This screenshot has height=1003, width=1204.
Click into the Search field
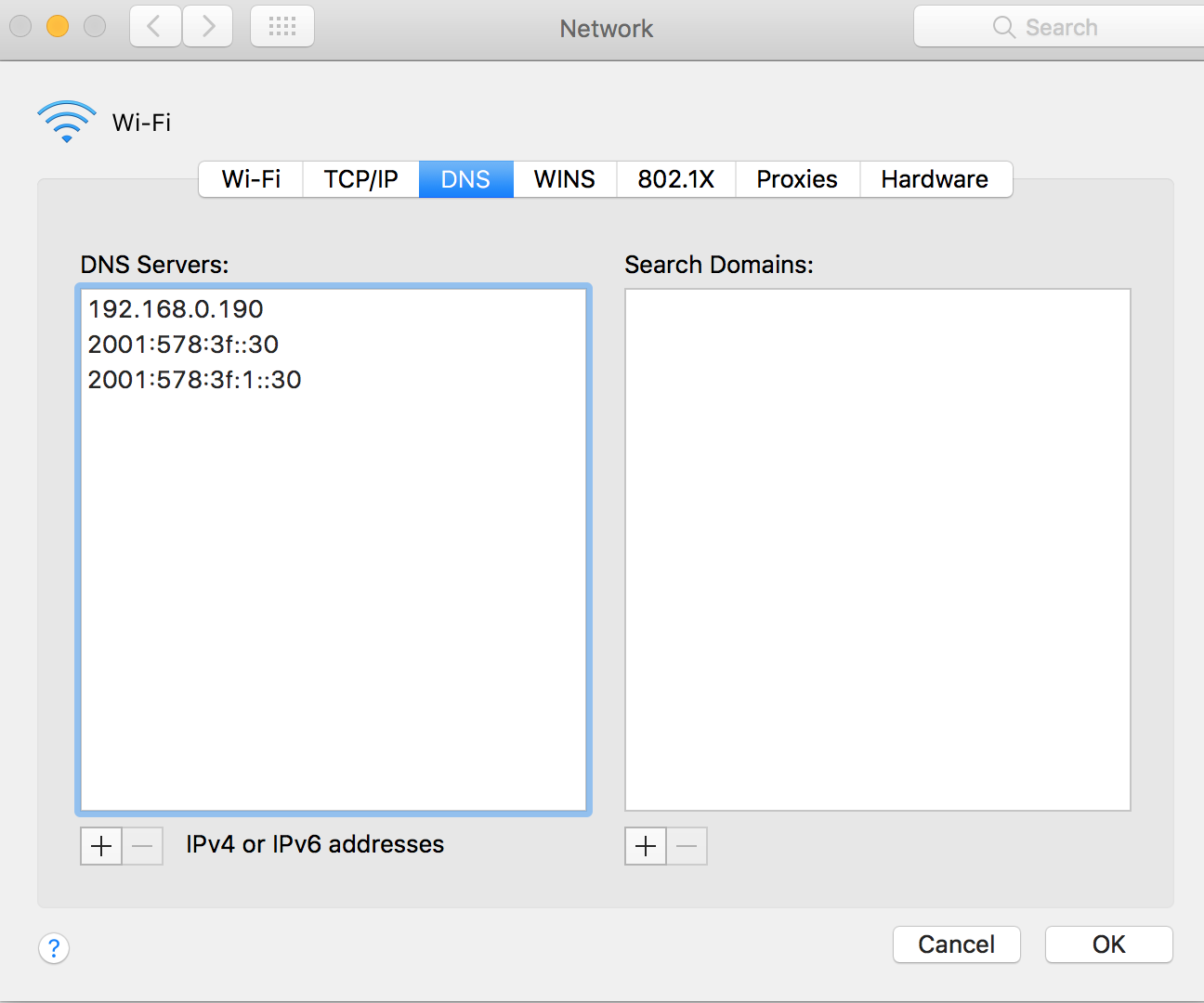tap(1059, 27)
